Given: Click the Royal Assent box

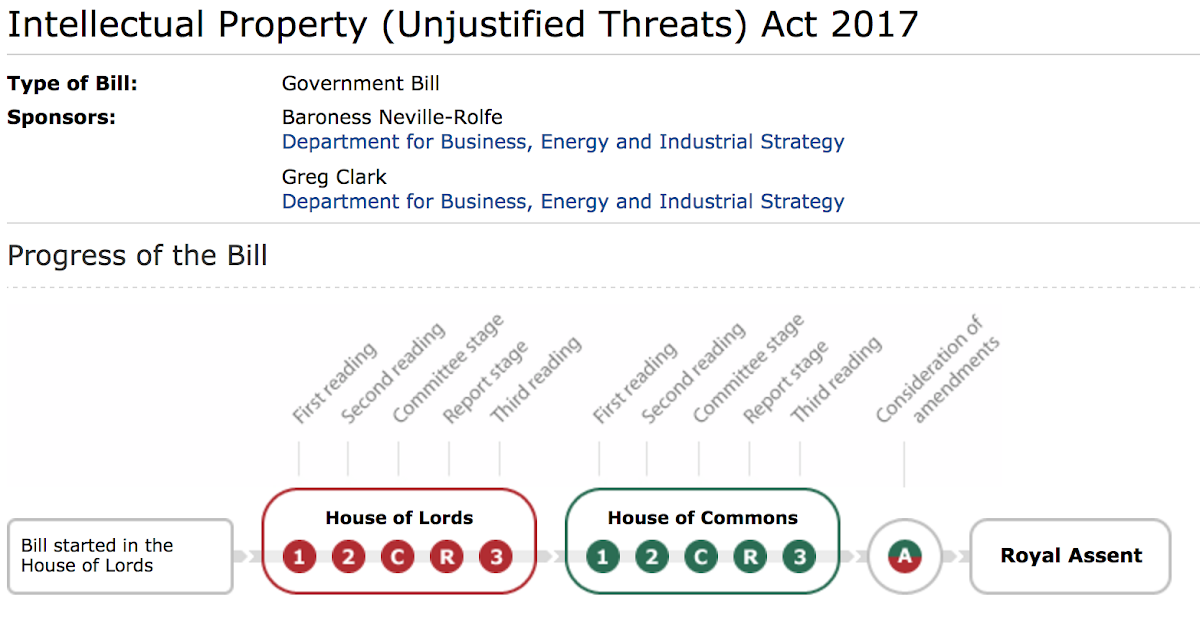Looking at the screenshot, I should click(1070, 556).
